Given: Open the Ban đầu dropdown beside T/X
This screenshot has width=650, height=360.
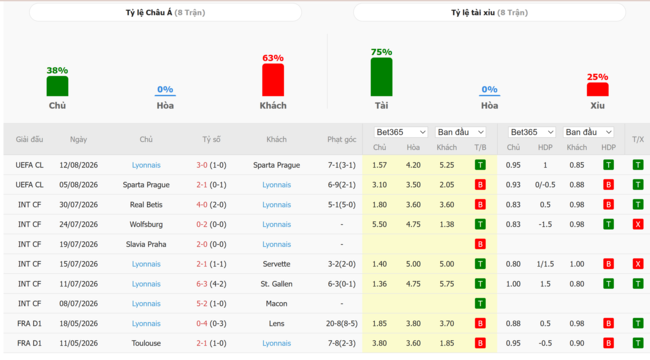Looking at the screenshot, I should [x=588, y=132].
